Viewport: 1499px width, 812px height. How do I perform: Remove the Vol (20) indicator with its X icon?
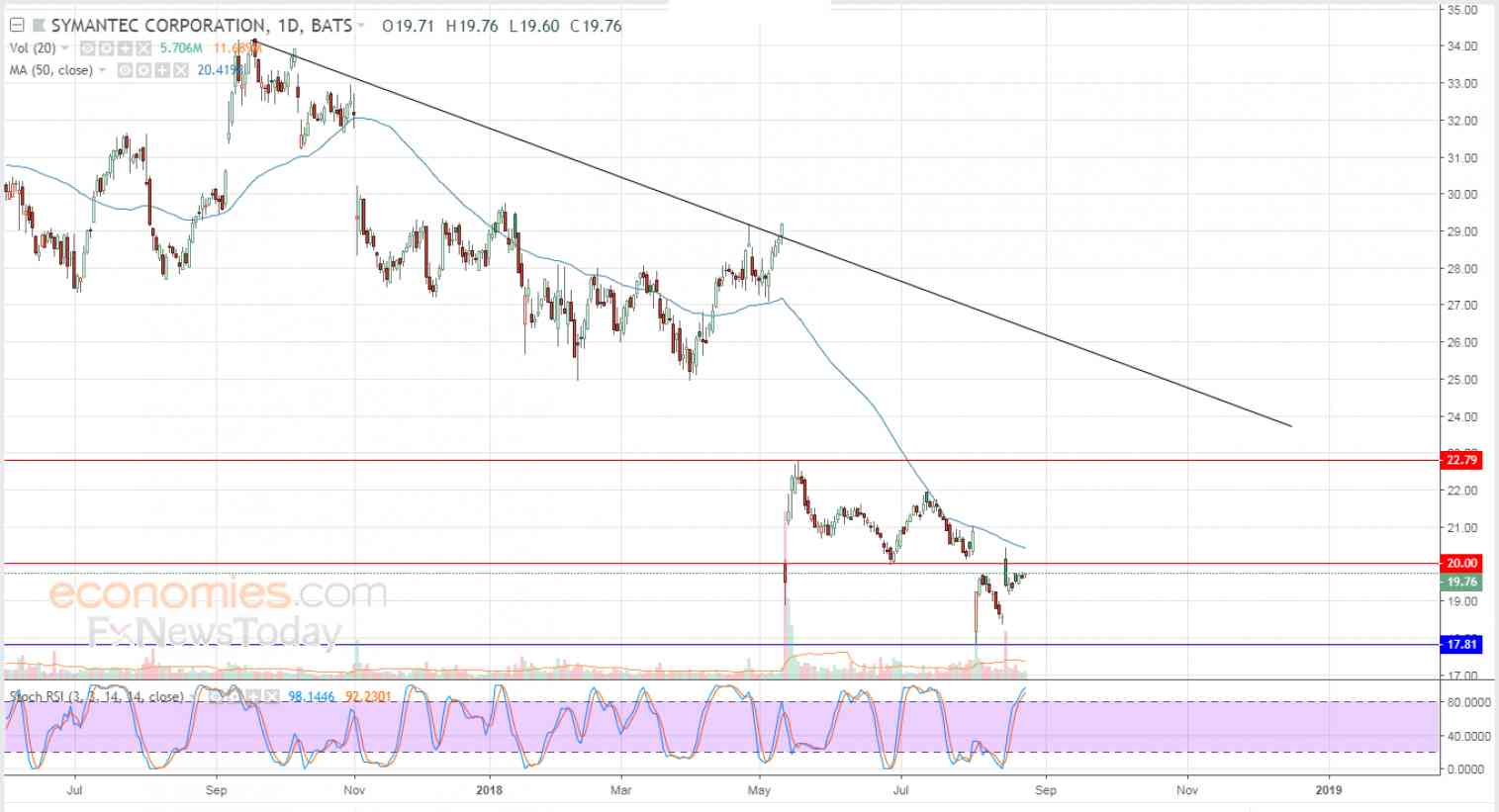[x=143, y=47]
